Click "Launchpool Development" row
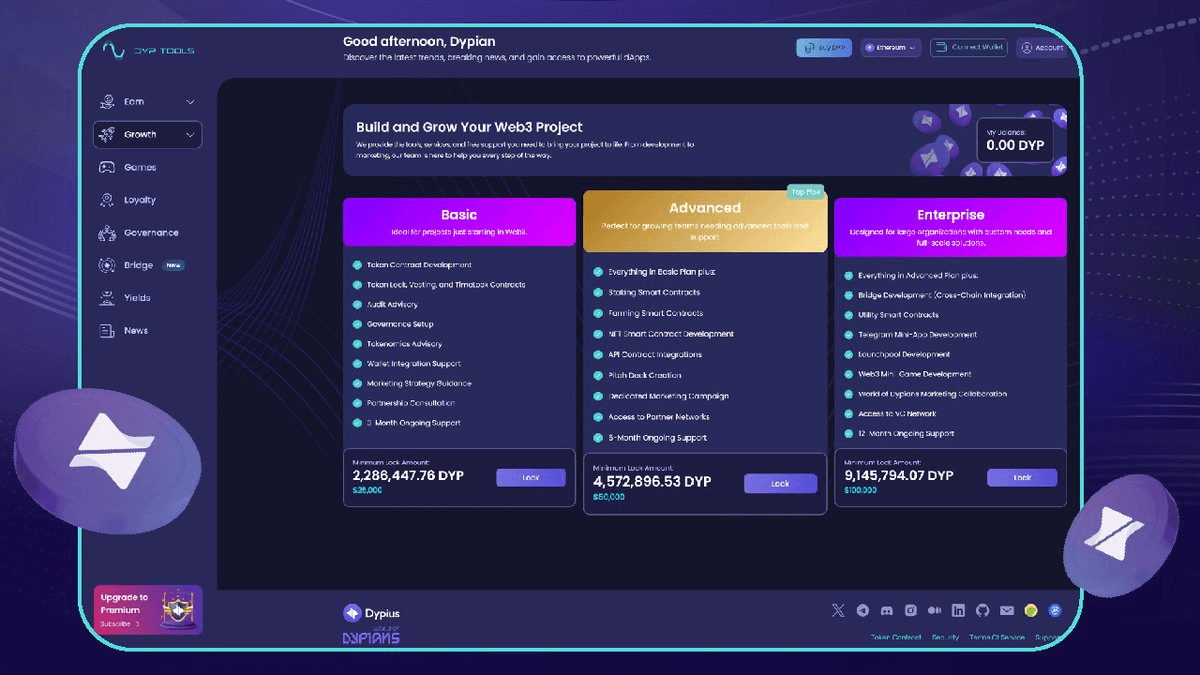Screen dimensions: 1200x675 [x=904, y=354]
